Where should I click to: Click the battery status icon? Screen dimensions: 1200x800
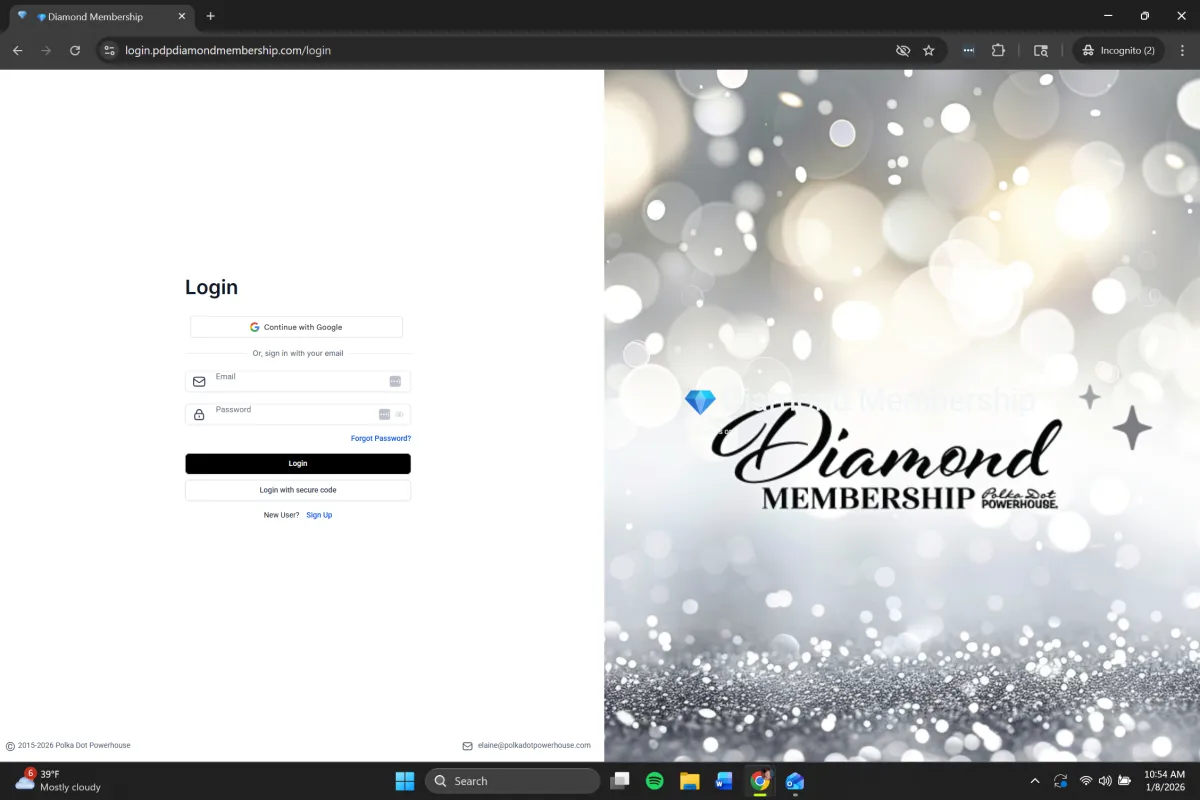[1125, 781]
